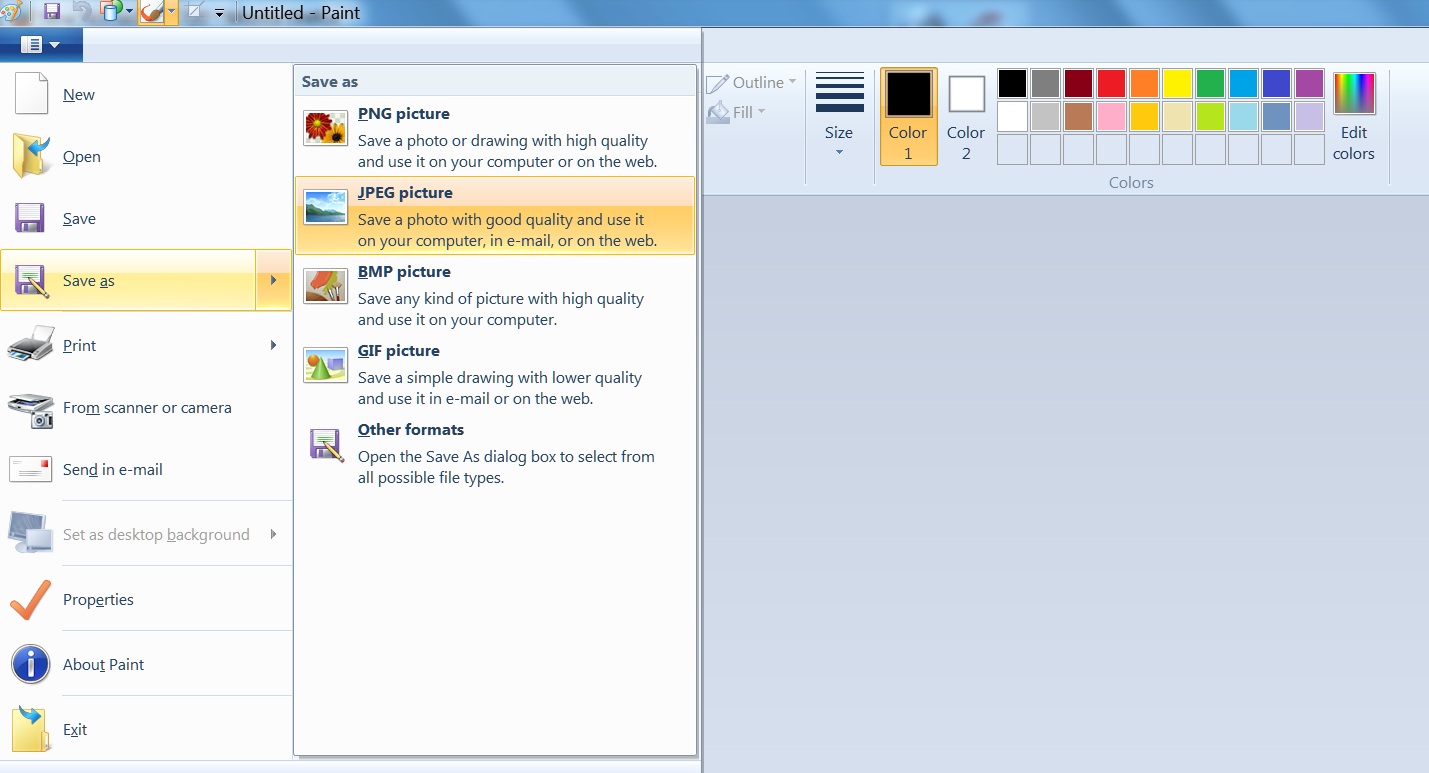This screenshot has height=773, width=1429.
Task: Select the Brushes icon in quick access toolbar
Action: (x=150, y=12)
